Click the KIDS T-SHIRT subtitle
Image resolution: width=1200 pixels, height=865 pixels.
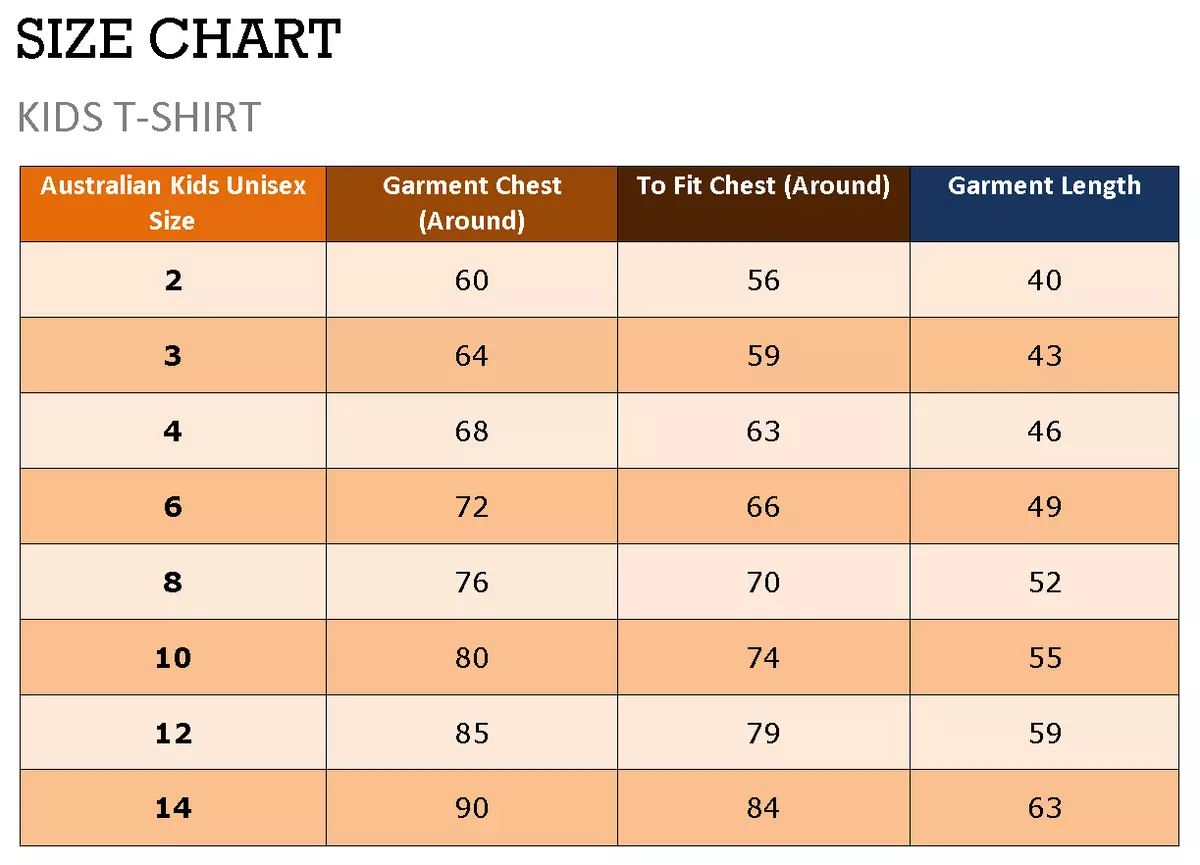(139, 118)
